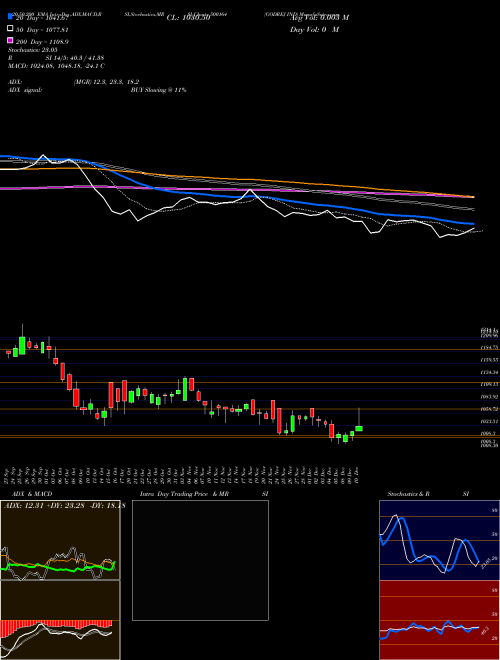This screenshot has width=500, height=660.
Task: Select the '200 Day = 1108.9' label
Action: (42, 42)
